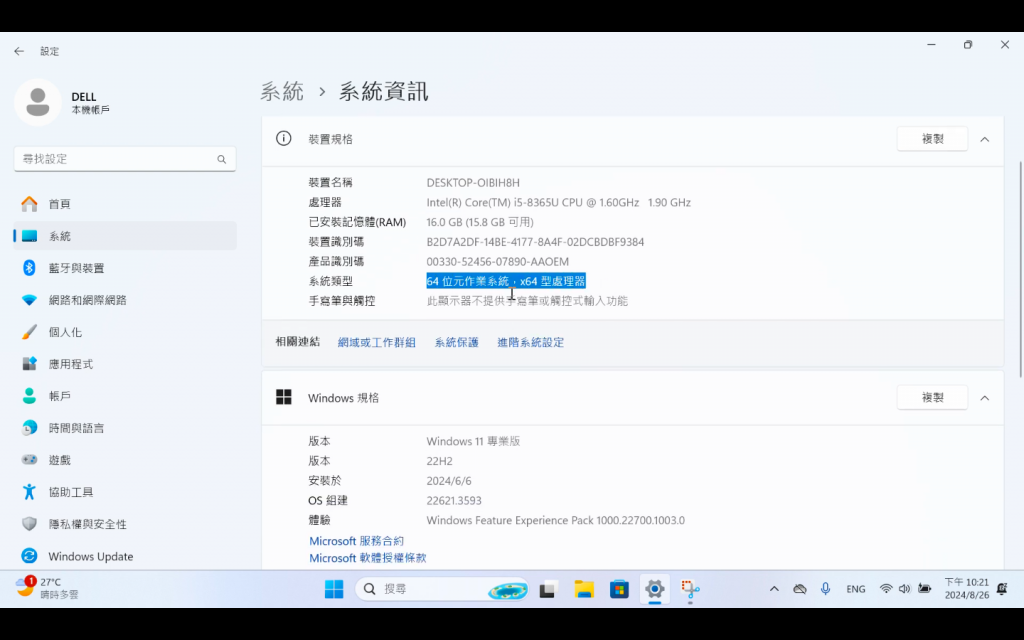
Task: Click the Windows 11 專業版 edition text
Action: click(x=473, y=441)
